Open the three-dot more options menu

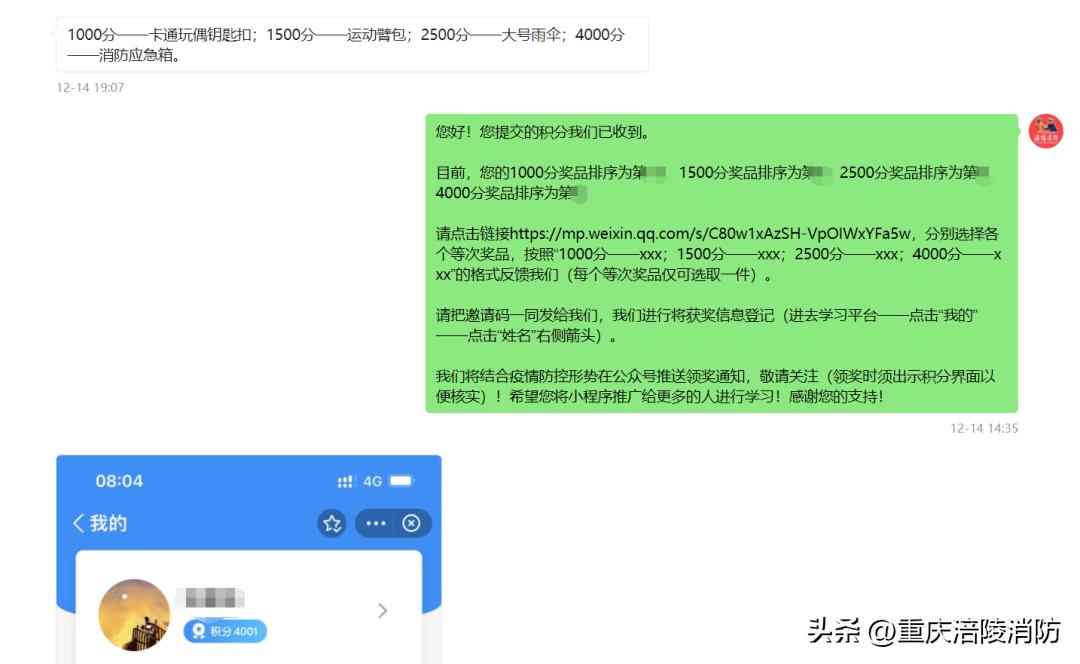375,523
